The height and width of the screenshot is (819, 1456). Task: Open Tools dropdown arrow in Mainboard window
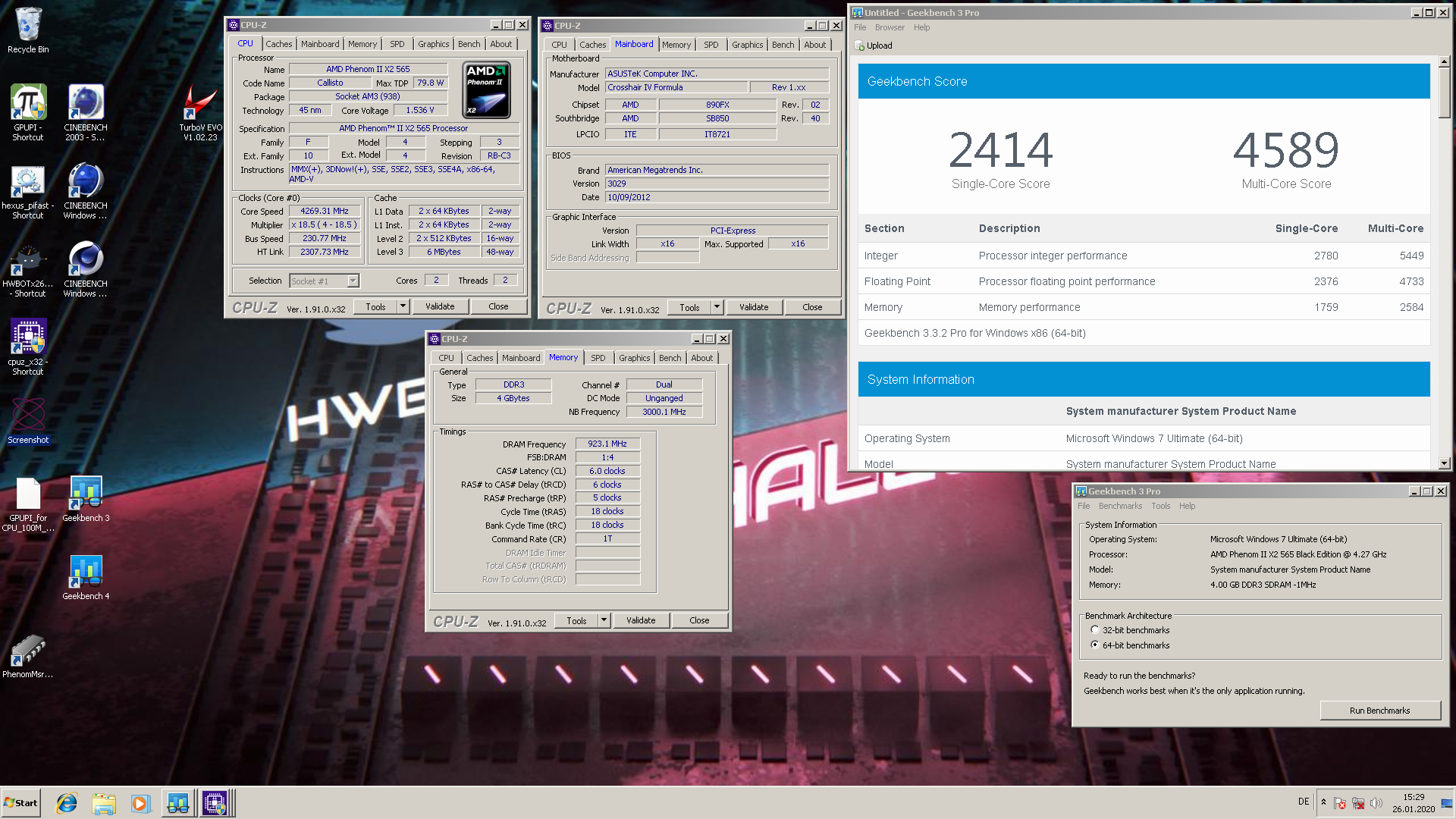coord(717,307)
